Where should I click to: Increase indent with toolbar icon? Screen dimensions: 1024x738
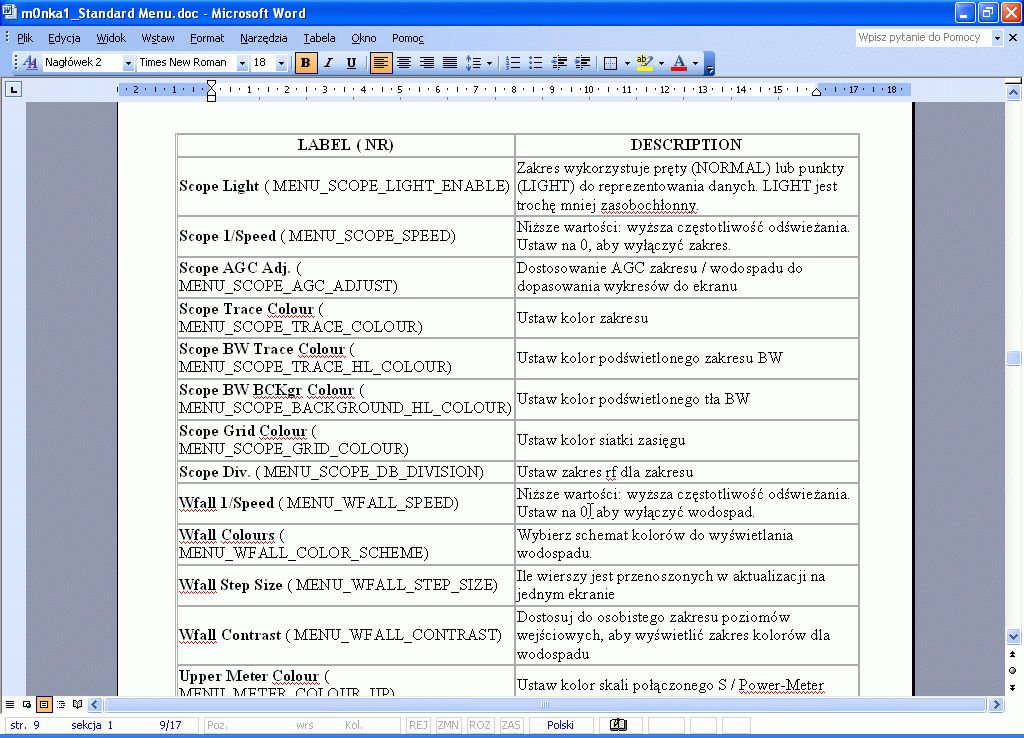pos(582,63)
